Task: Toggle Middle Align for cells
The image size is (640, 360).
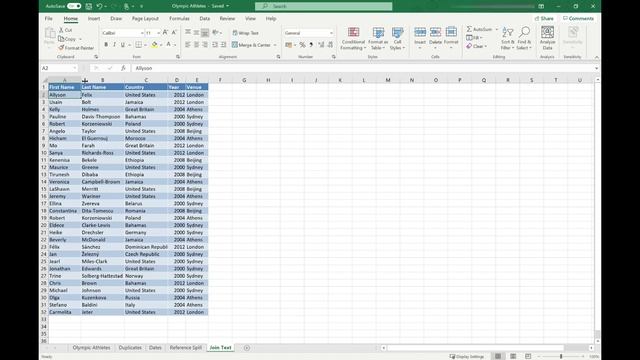Action: coord(196,33)
